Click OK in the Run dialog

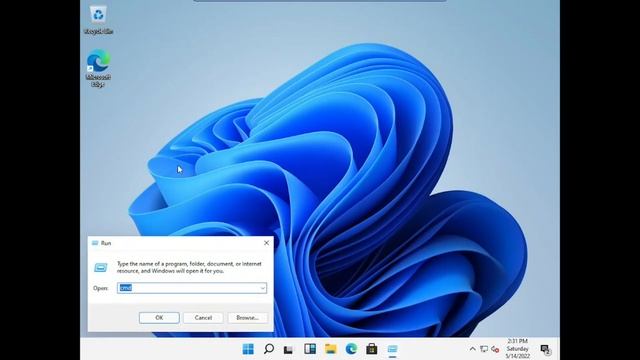(x=159, y=318)
